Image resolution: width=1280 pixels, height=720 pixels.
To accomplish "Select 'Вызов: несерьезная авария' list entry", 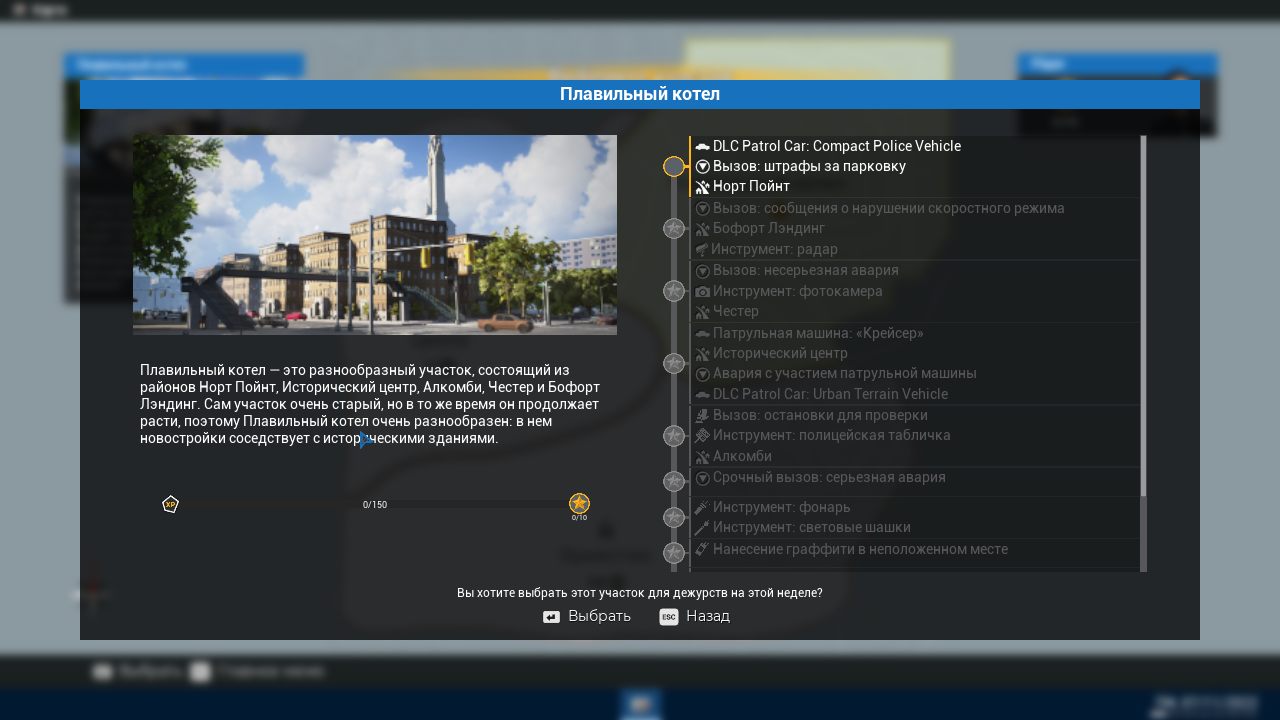I will 805,270.
